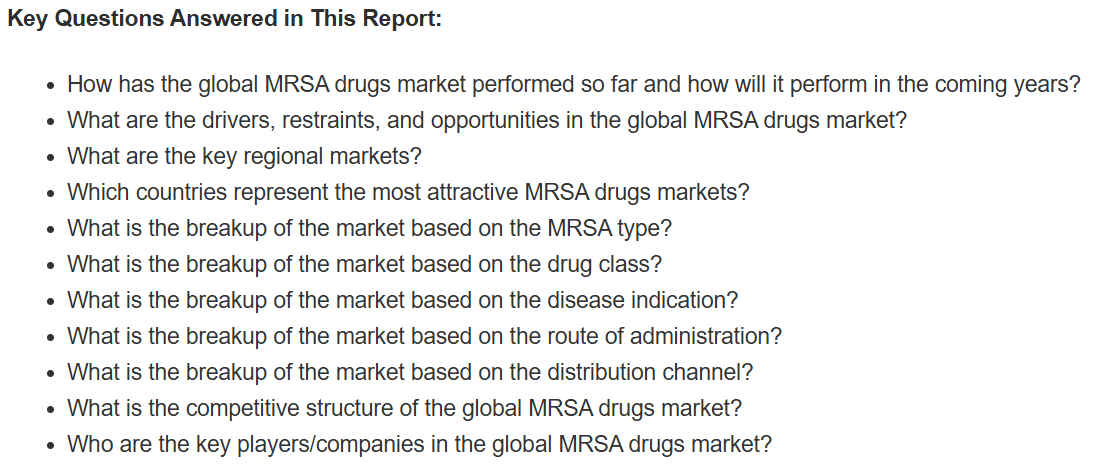The image size is (1093, 473).
Task: Click bullet dot beside route of administration question
Action: tap(50, 339)
